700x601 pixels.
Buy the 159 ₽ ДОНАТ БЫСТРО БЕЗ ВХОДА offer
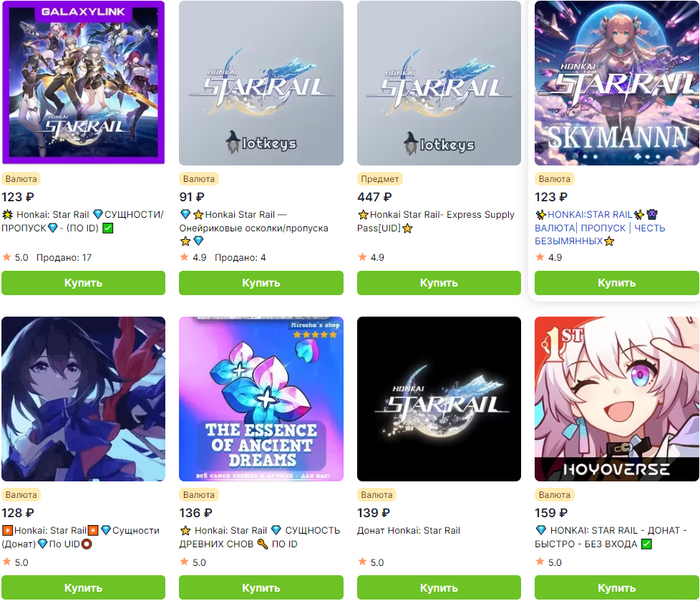pos(617,588)
